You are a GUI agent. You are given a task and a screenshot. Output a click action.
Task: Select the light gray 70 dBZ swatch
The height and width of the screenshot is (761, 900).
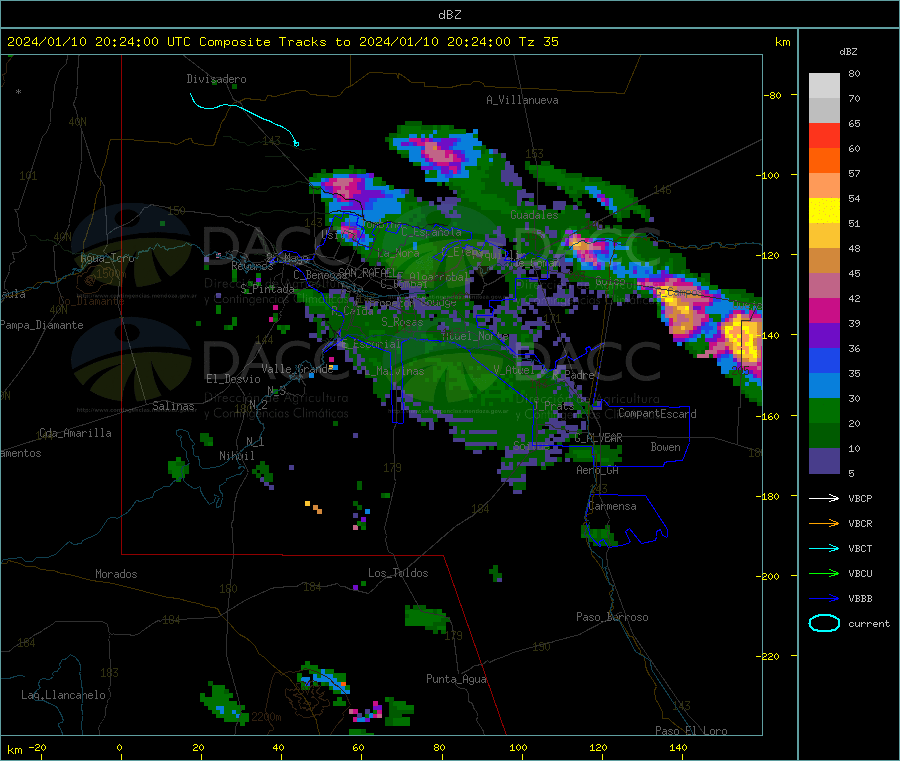824,110
